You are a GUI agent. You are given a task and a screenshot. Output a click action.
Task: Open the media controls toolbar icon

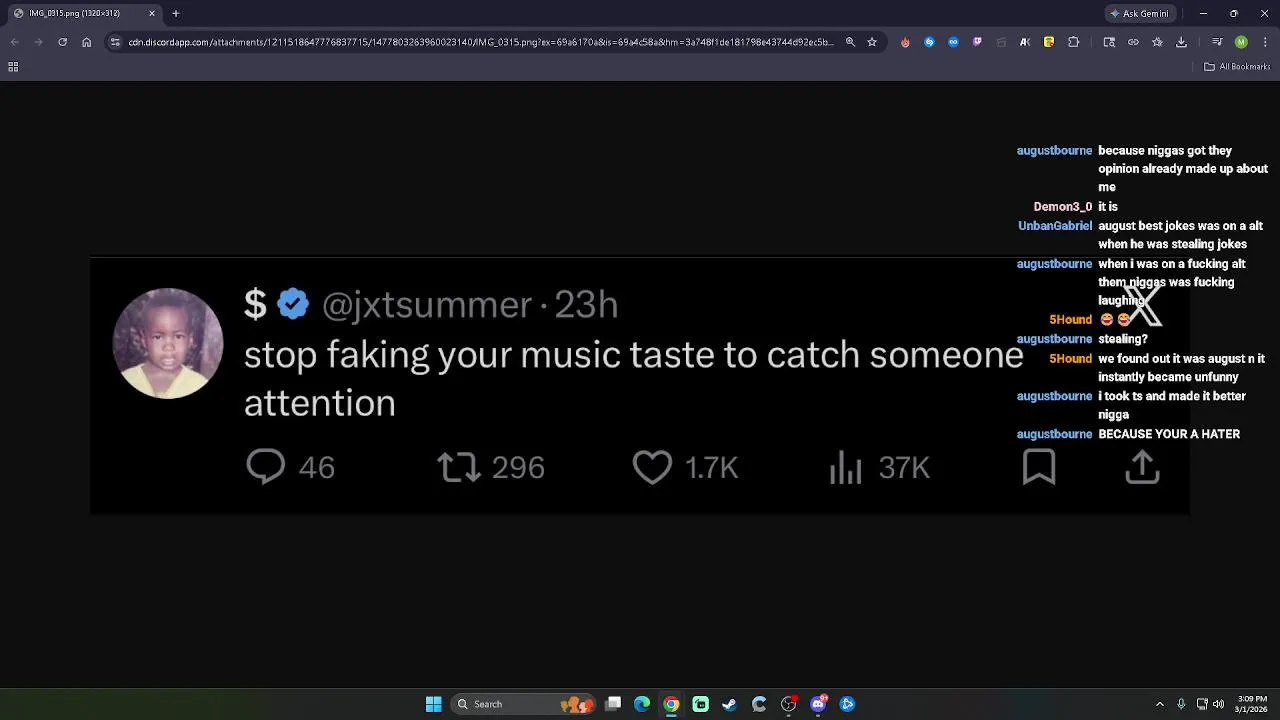tap(1217, 42)
